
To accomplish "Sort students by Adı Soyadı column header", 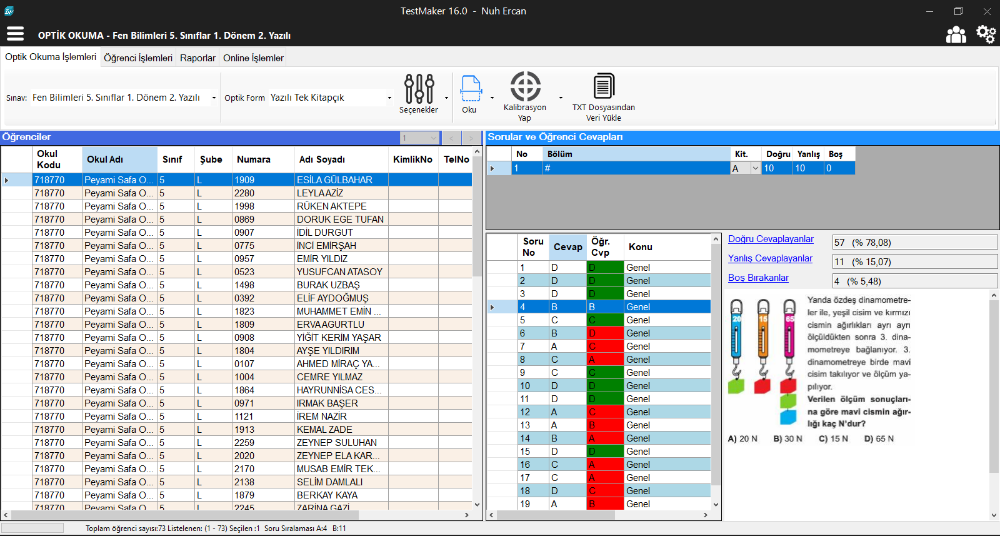I will click(x=321, y=159).
